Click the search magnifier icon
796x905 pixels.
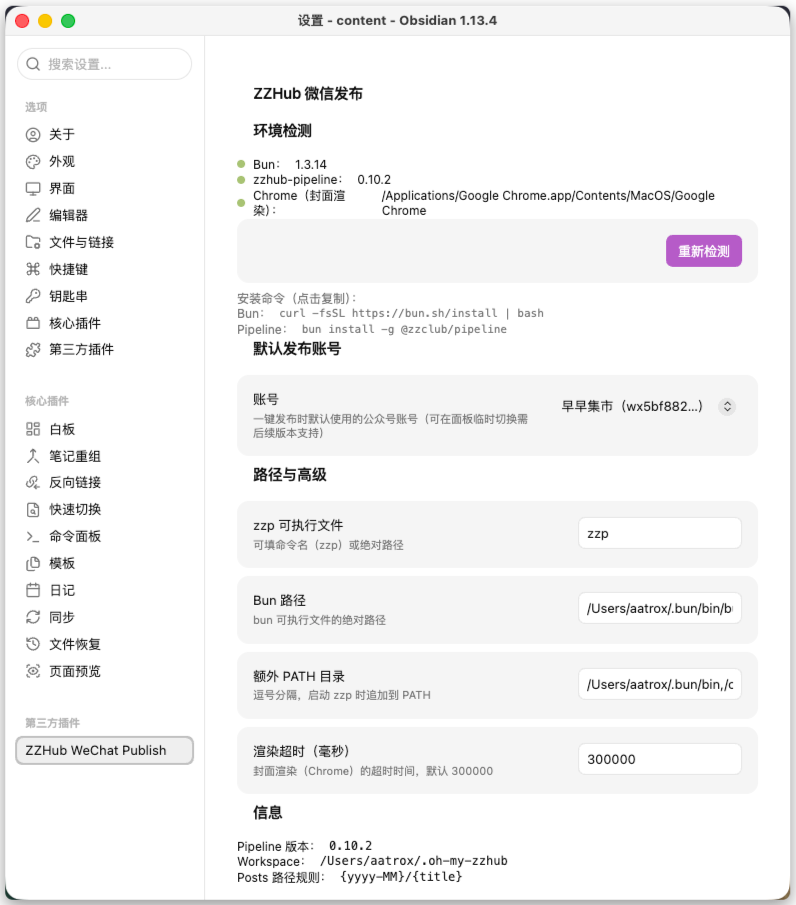tap(33, 64)
